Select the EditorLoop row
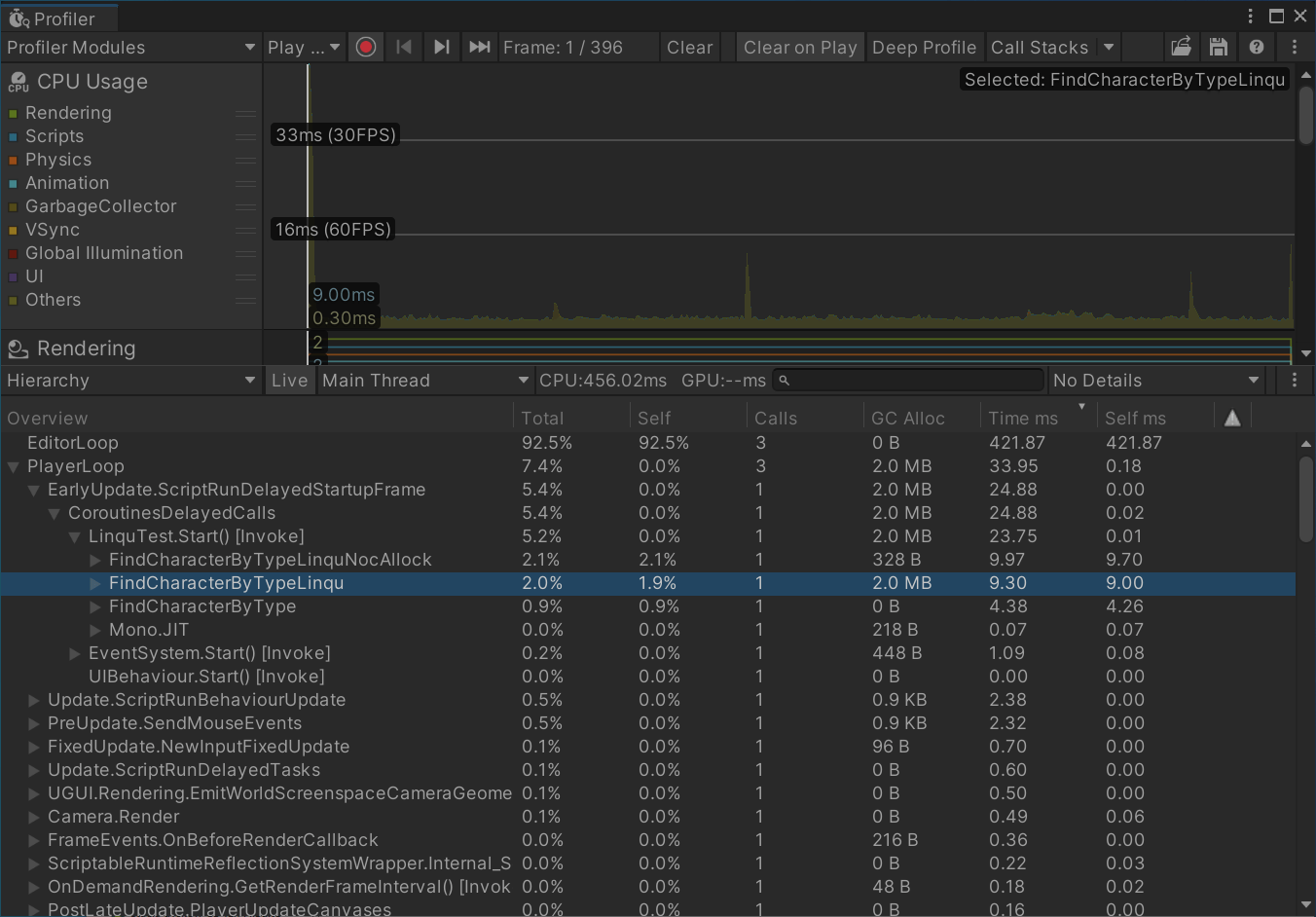Screen dimensions: 1316x917 [648, 443]
